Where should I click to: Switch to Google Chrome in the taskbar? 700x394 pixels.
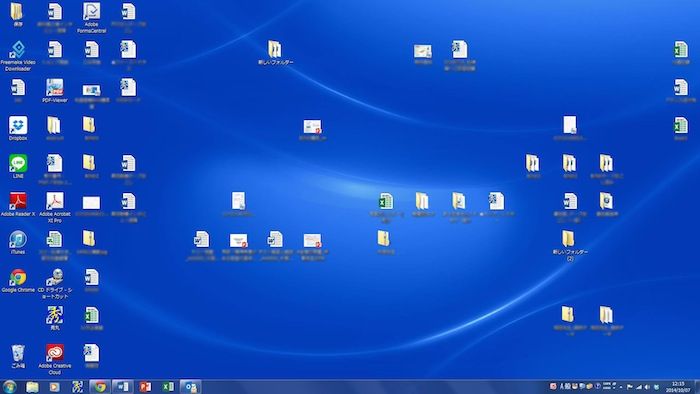[100, 387]
